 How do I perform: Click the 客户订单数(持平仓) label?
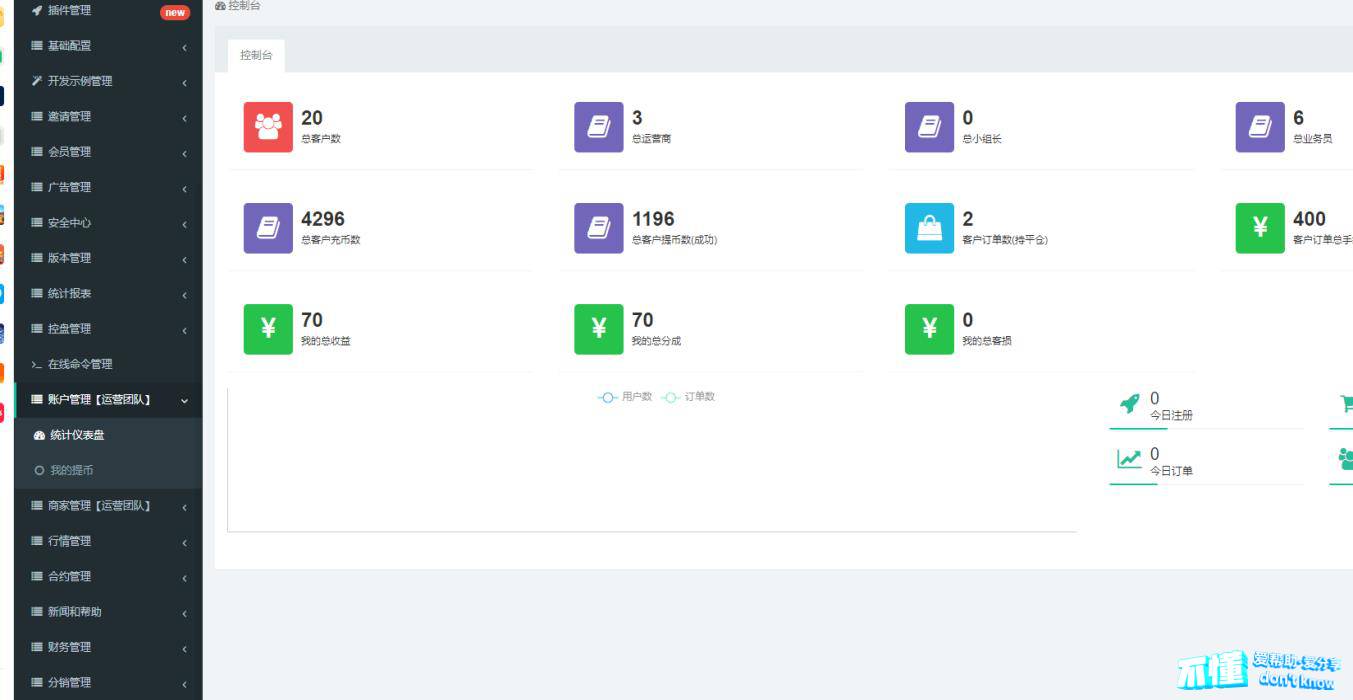pos(1005,240)
